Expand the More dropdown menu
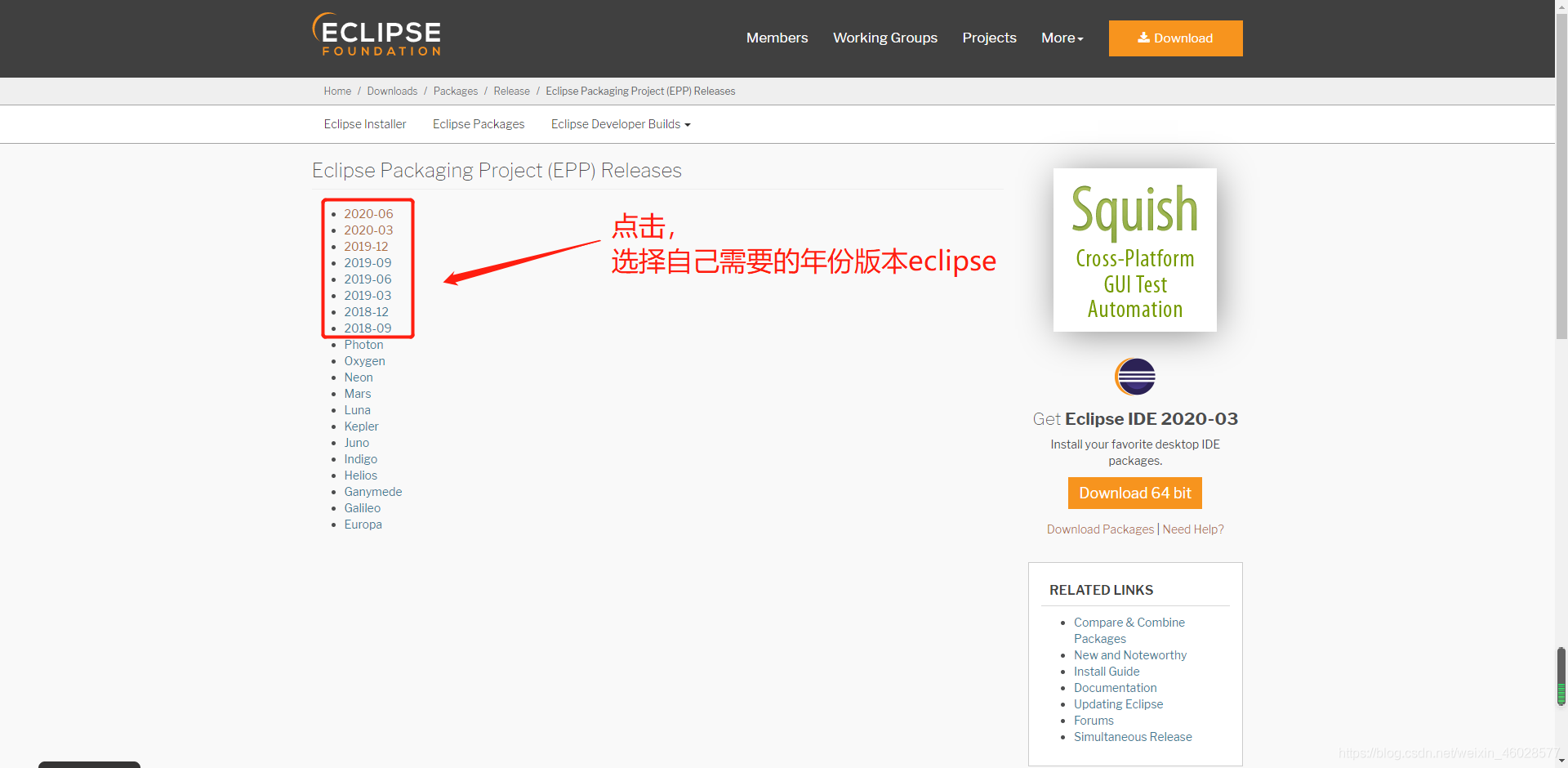Screen dimensions: 1568x768 point(1062,38)
